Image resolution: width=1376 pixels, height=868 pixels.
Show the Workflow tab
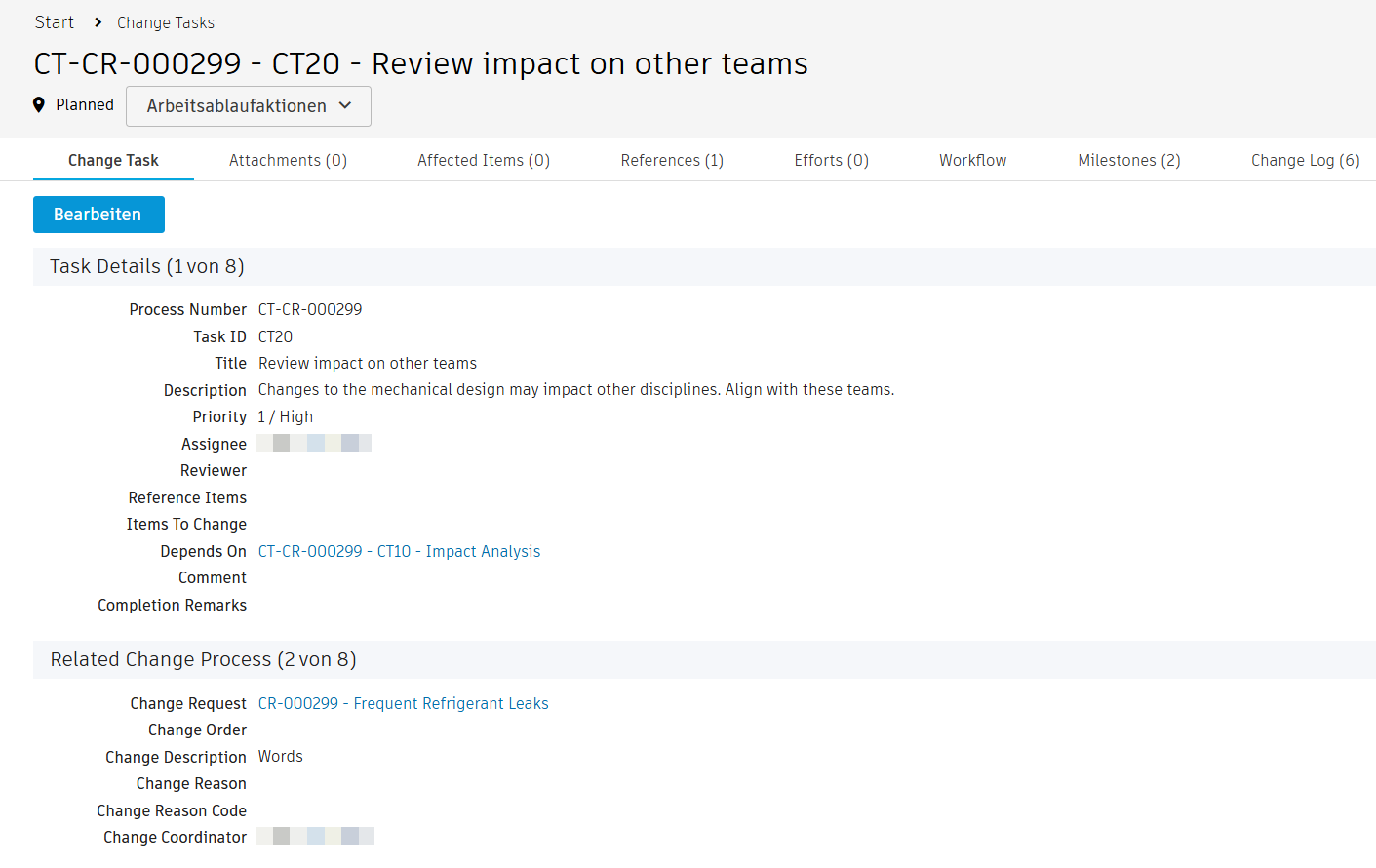[972, 161]
